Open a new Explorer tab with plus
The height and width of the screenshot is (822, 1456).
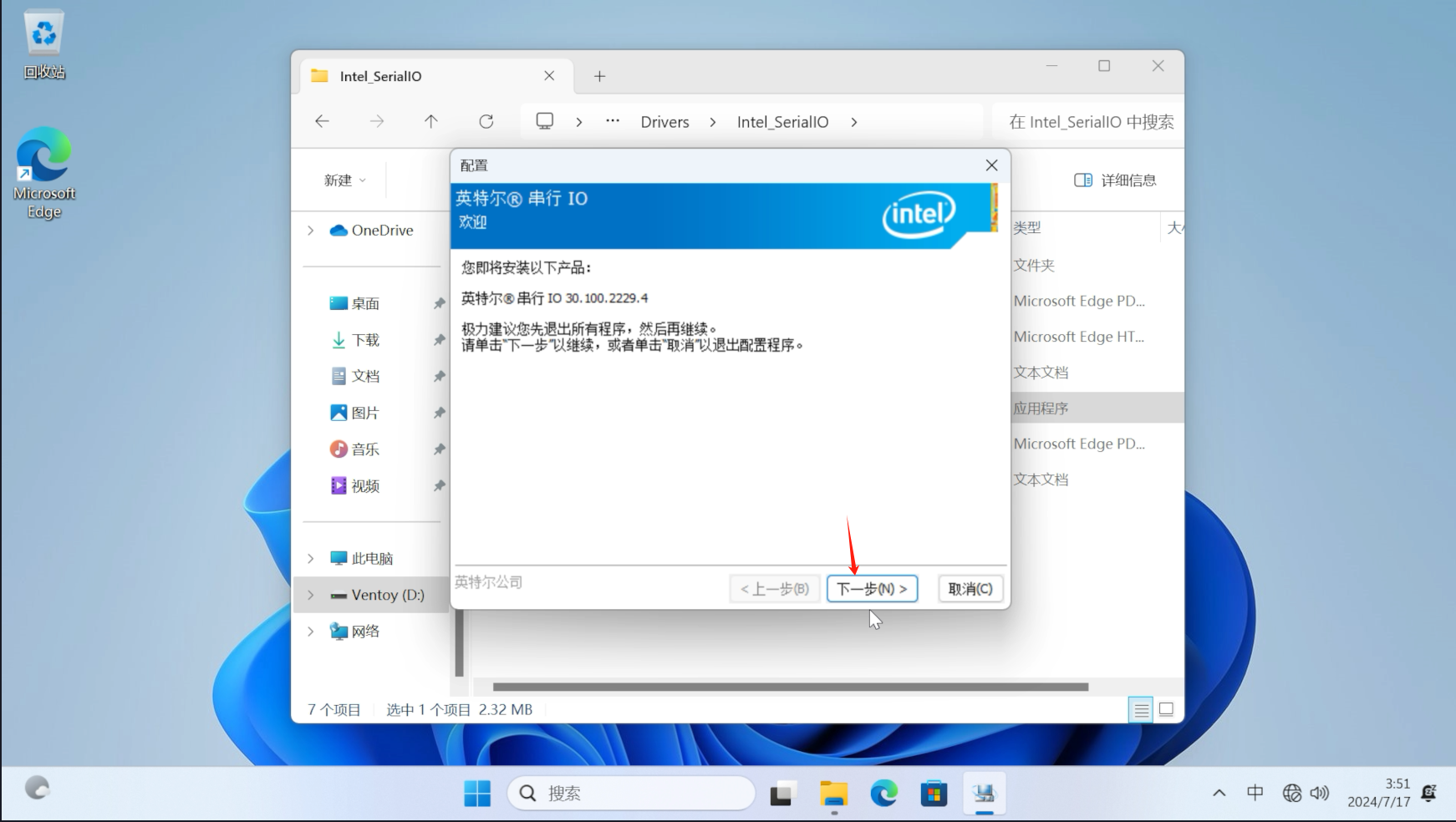tap(599, 76)
